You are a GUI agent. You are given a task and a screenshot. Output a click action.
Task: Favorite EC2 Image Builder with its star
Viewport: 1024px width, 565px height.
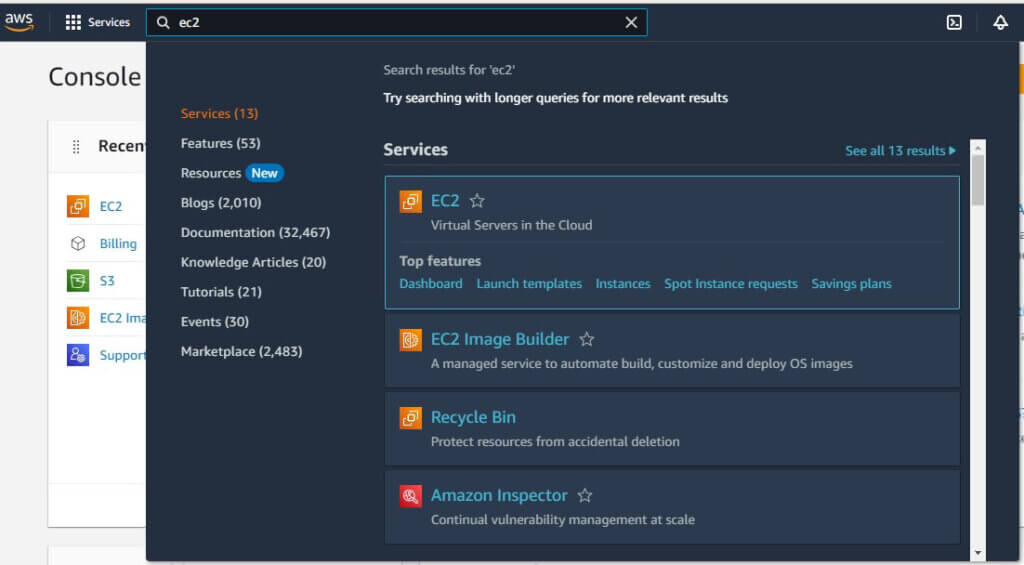point(587,339)
